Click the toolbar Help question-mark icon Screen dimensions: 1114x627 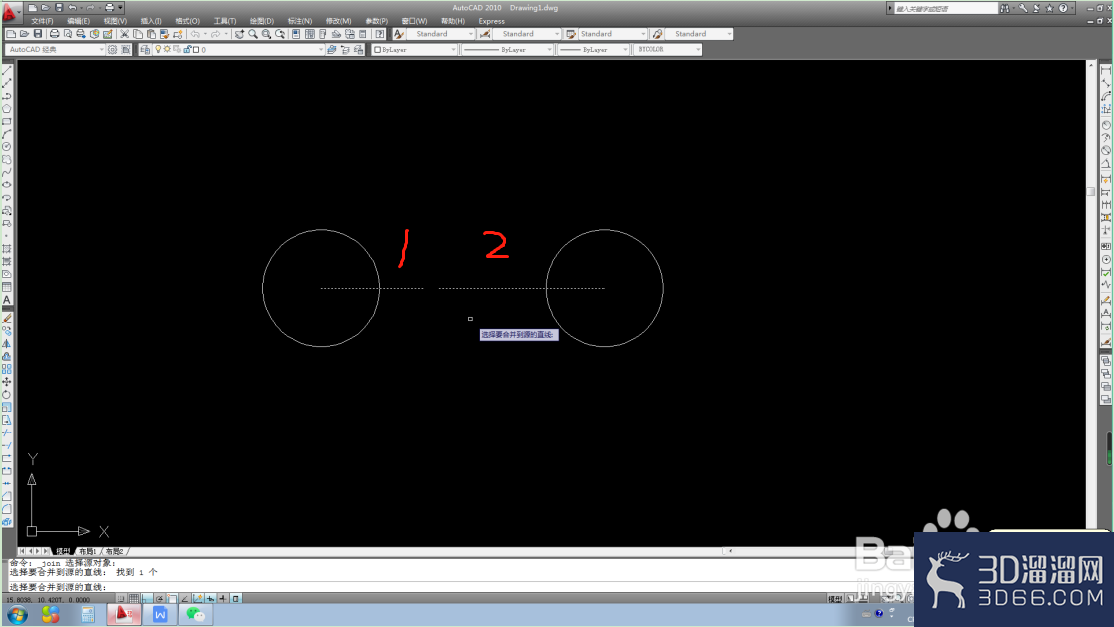[x=380, y=34]
